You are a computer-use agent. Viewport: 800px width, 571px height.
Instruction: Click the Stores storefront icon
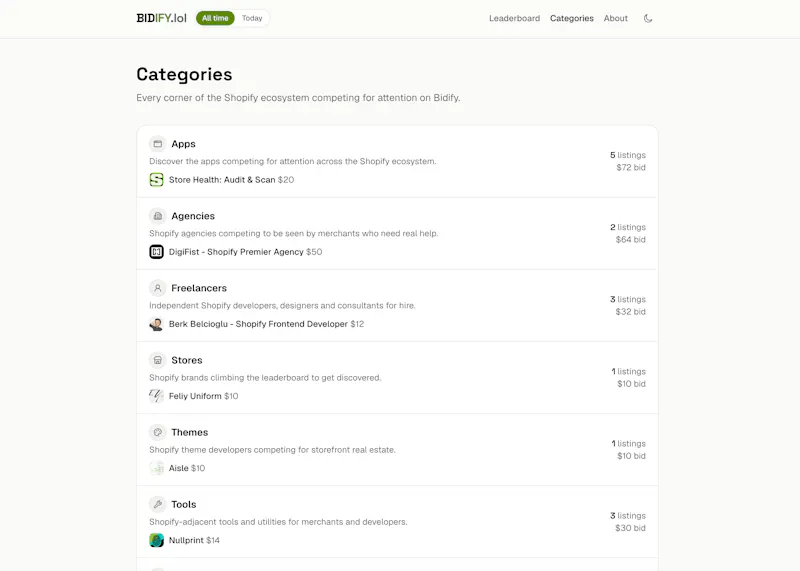point(158,360)
